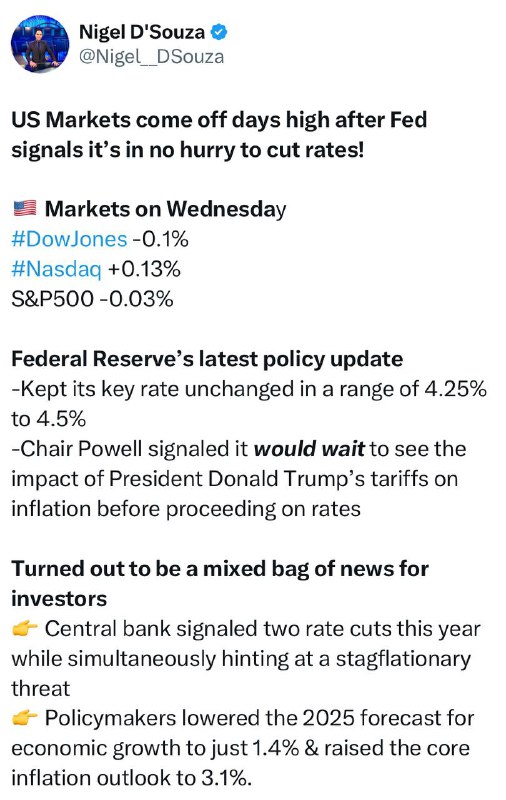
Task: Click the 'Turned out to be a mixed bag' heading
Action: [220, 584]
